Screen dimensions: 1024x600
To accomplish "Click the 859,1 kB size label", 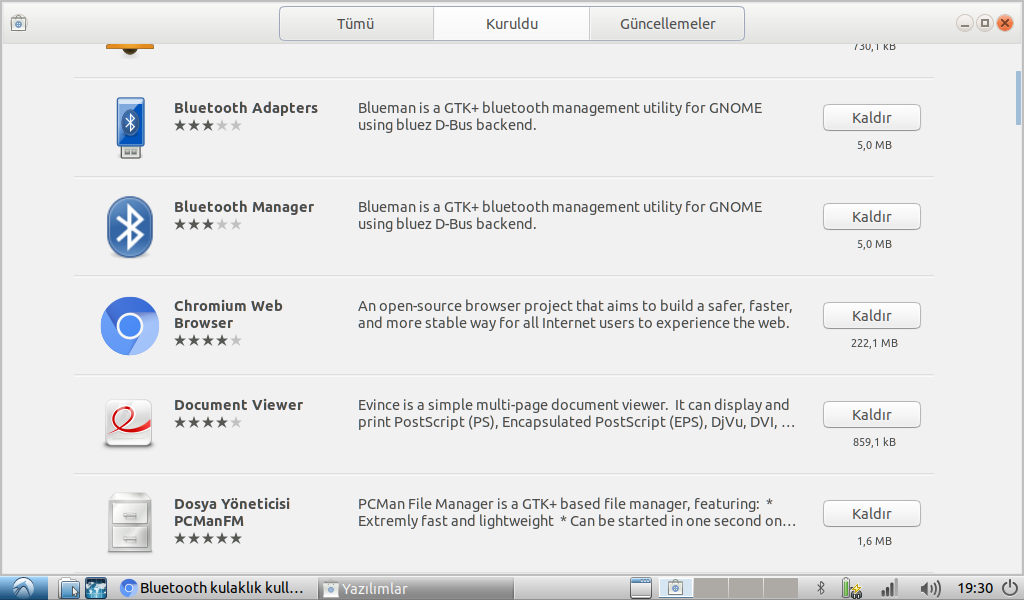I will pyautogui.click(x=874, y=442).
